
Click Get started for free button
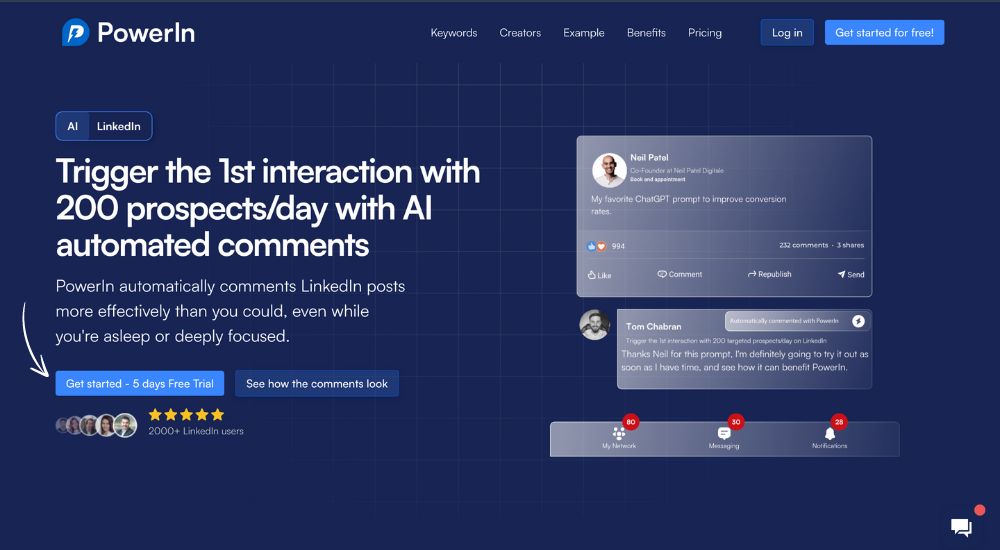click(x=885, y=33)
